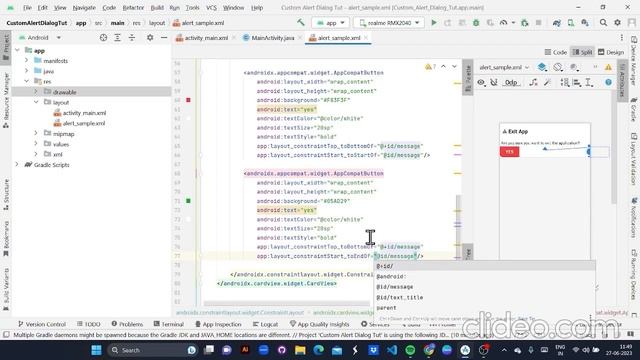Collapse the layout folder
Image resolution: width=640 pixels, height=360 pixels.
coord(36,102)
